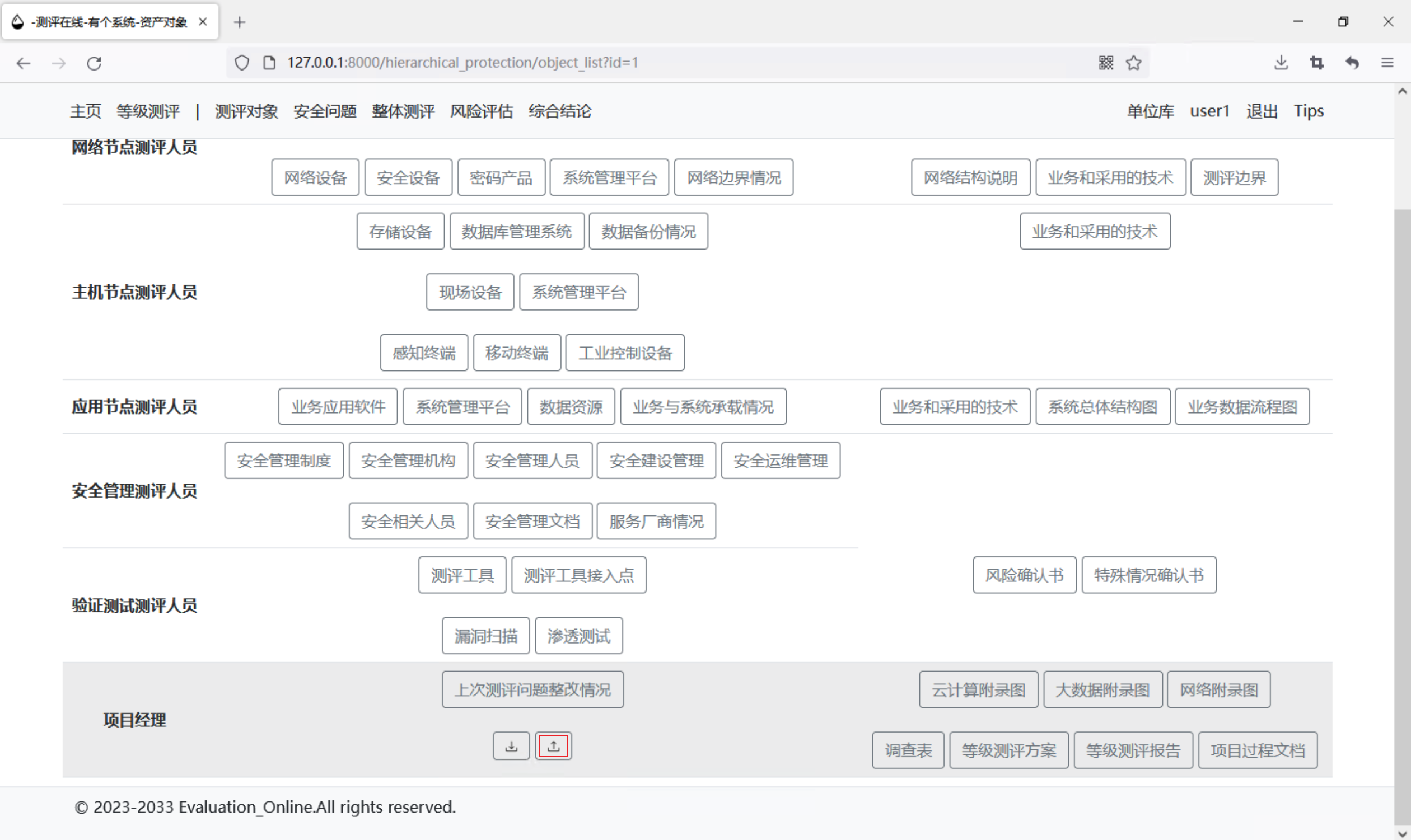This screenshot has height=840, width=1411.
Task: Click the 安全管理机构 button
Action: point(408,461)
